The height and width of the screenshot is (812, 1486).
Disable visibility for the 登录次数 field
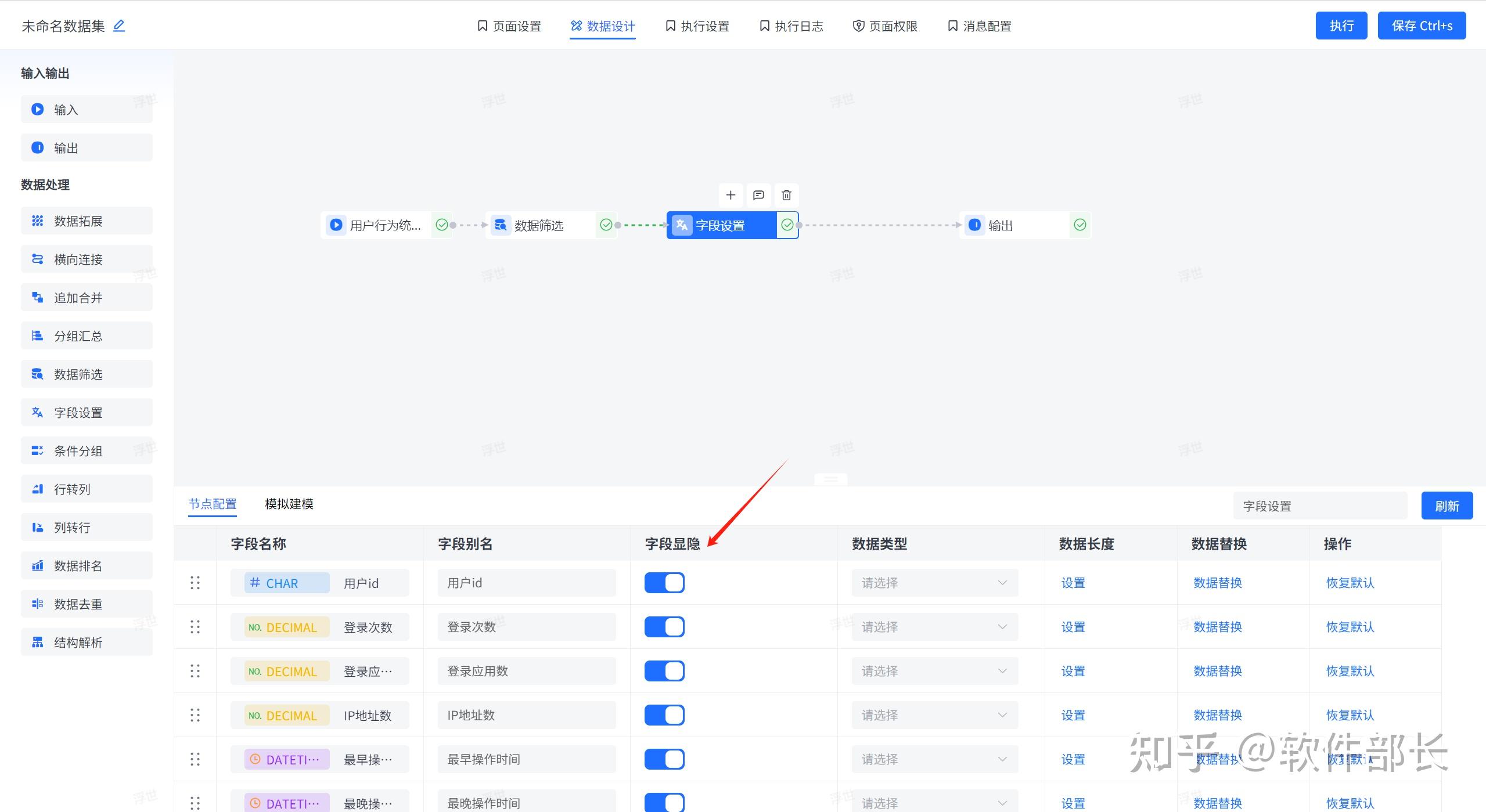[664, 626]
